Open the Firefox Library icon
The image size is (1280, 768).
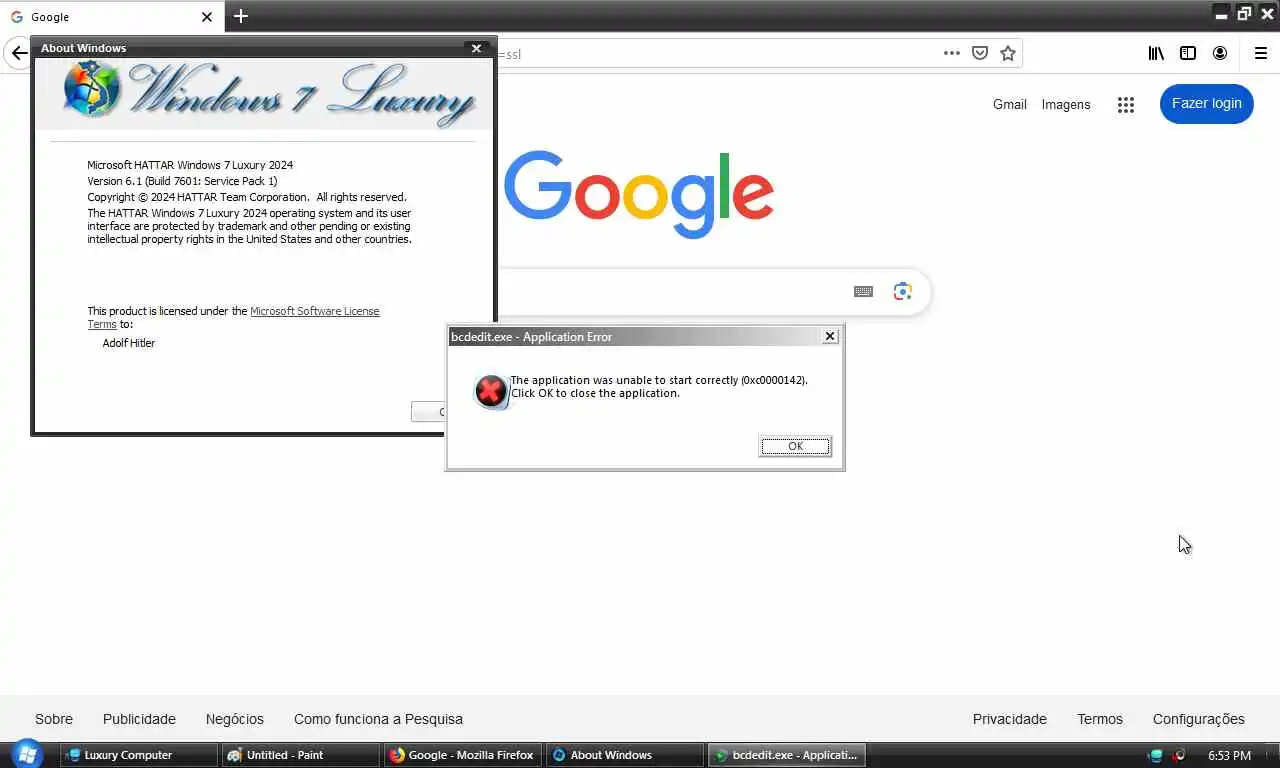(1156, 53)
